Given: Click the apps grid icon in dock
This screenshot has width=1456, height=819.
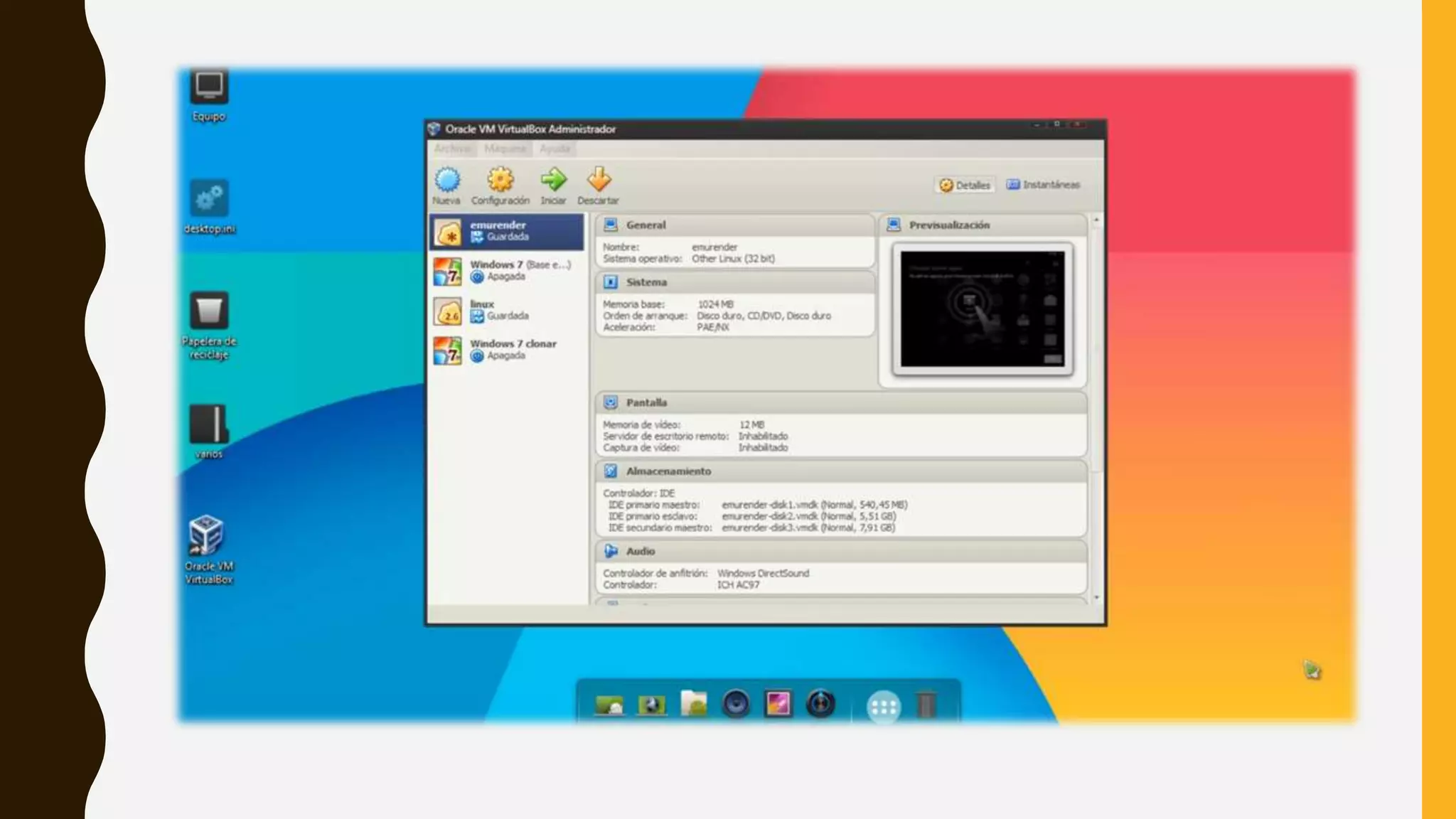Looking at the screenshot, I should 884,707.
